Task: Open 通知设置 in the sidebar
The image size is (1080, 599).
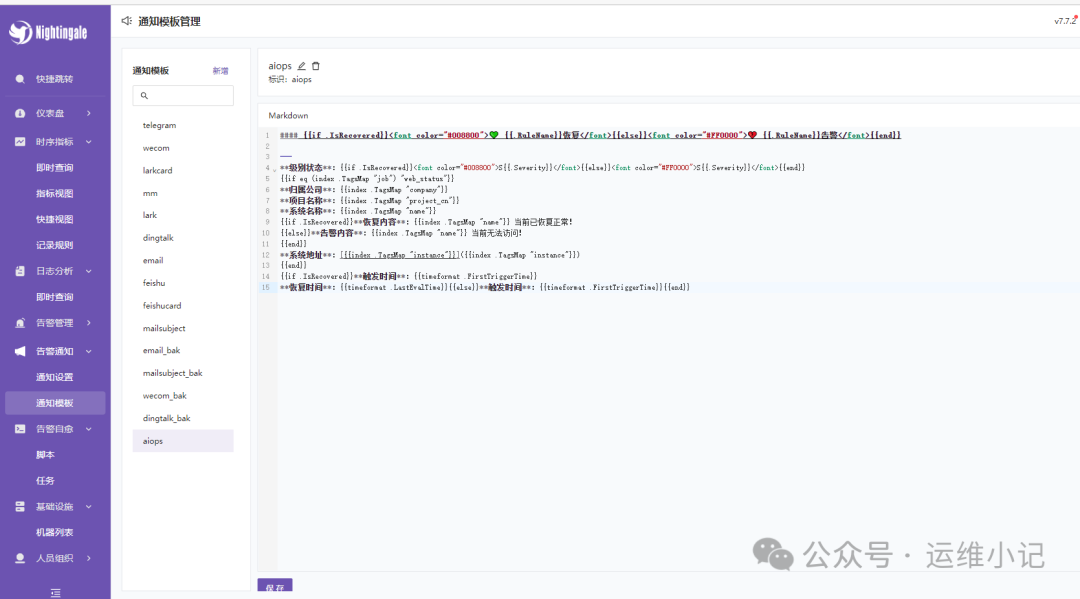Action: tap(55, 377)
